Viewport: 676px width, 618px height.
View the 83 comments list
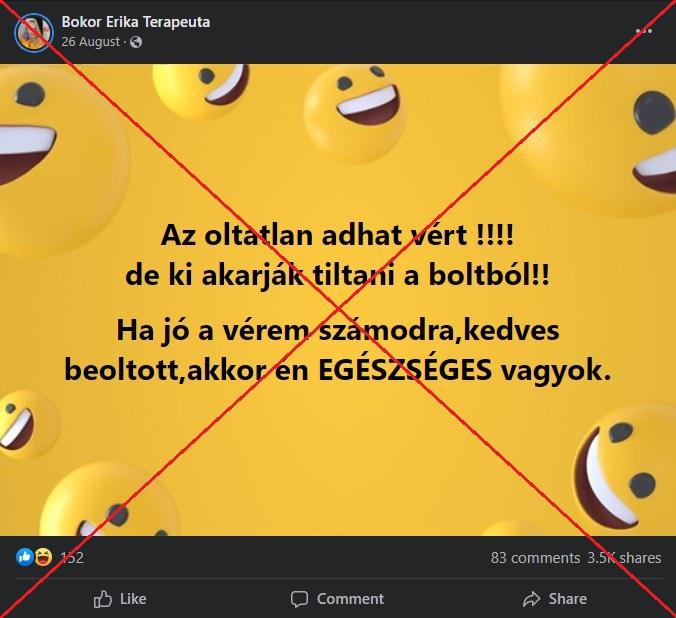[x=535, y=558]
